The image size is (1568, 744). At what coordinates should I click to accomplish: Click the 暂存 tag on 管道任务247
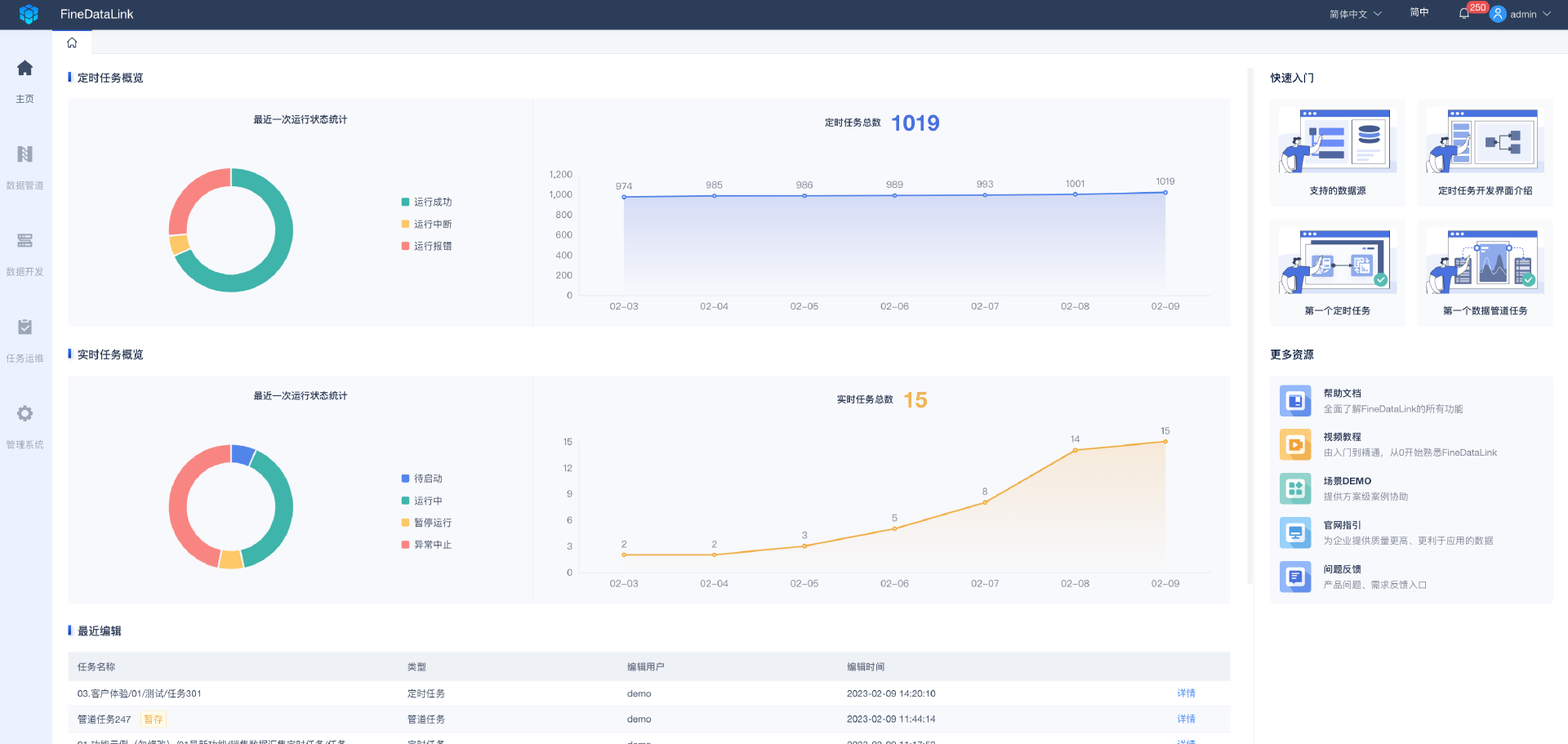click(x=153, y=719)
